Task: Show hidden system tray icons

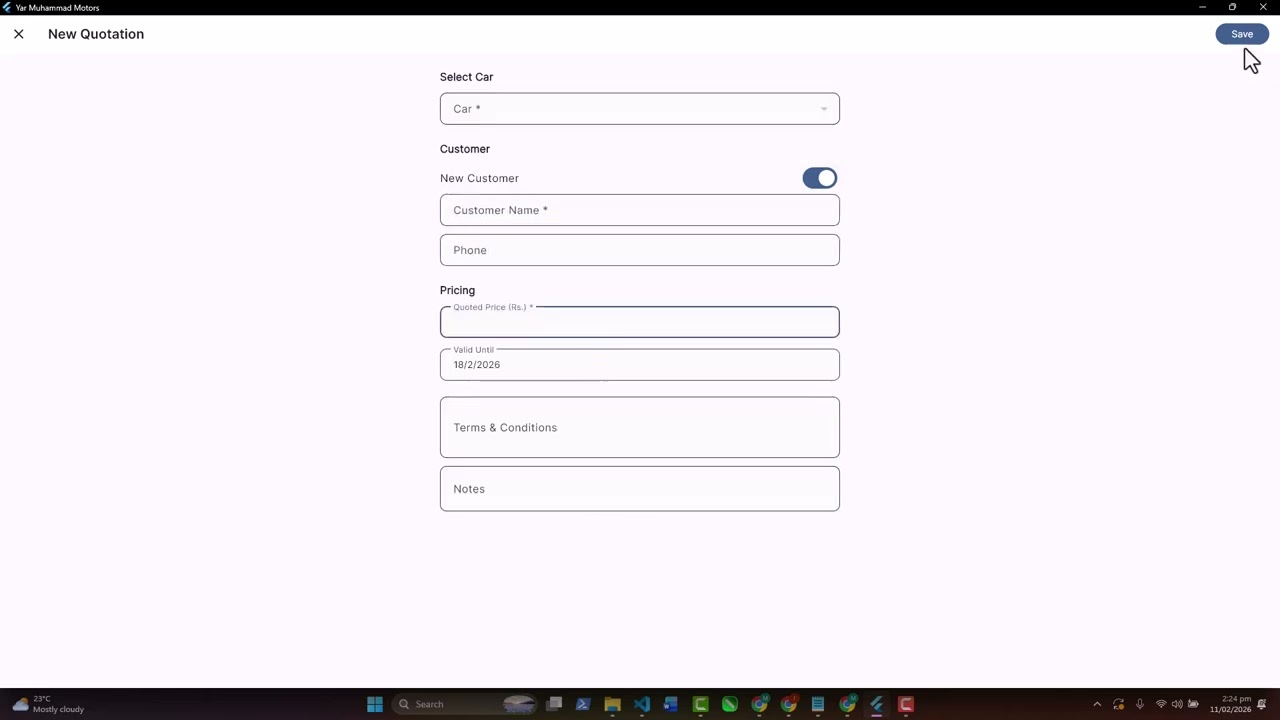Action: point(1097,704)
